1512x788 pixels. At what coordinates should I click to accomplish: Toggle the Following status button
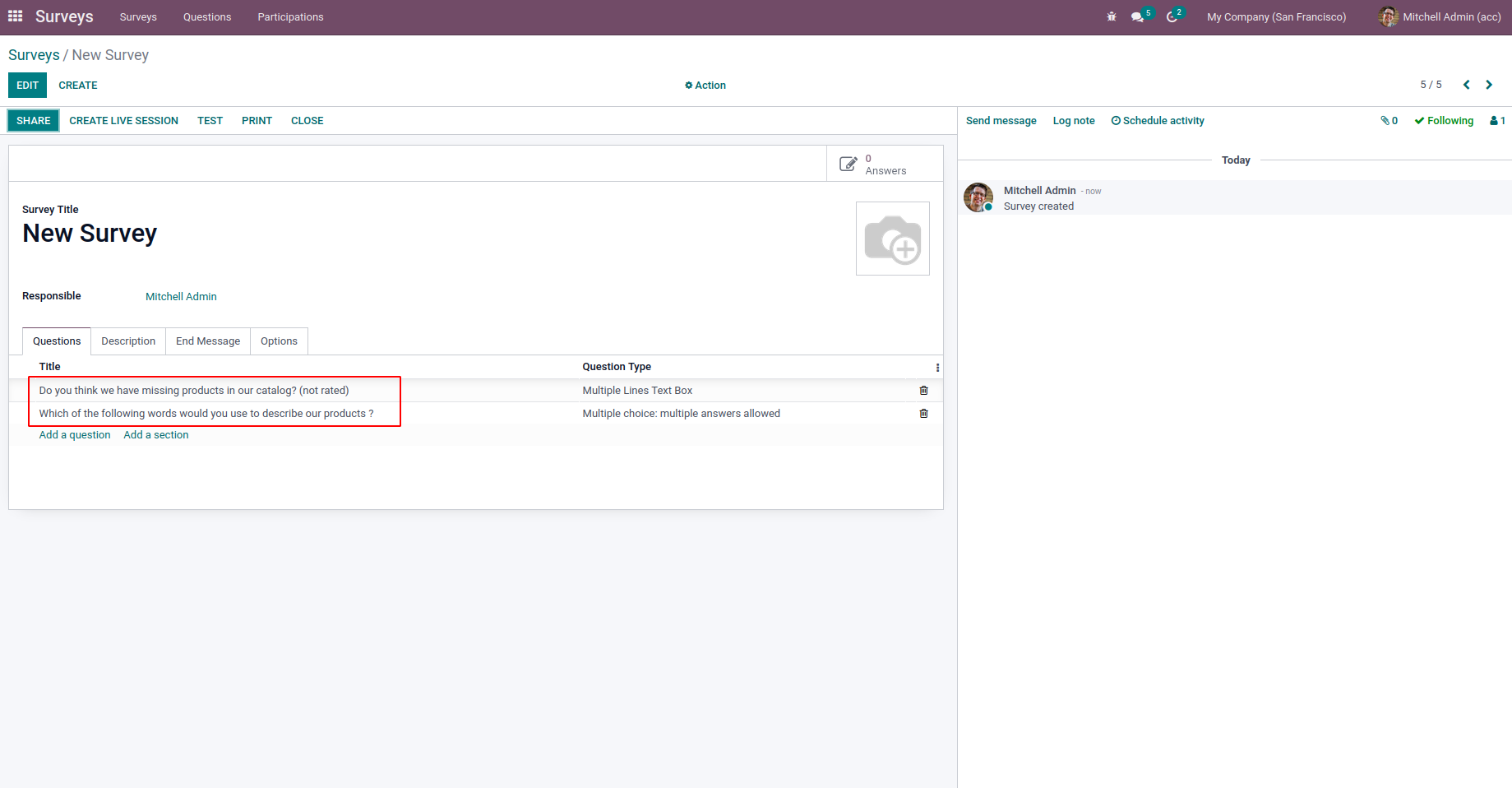[x=1445, y=121]
